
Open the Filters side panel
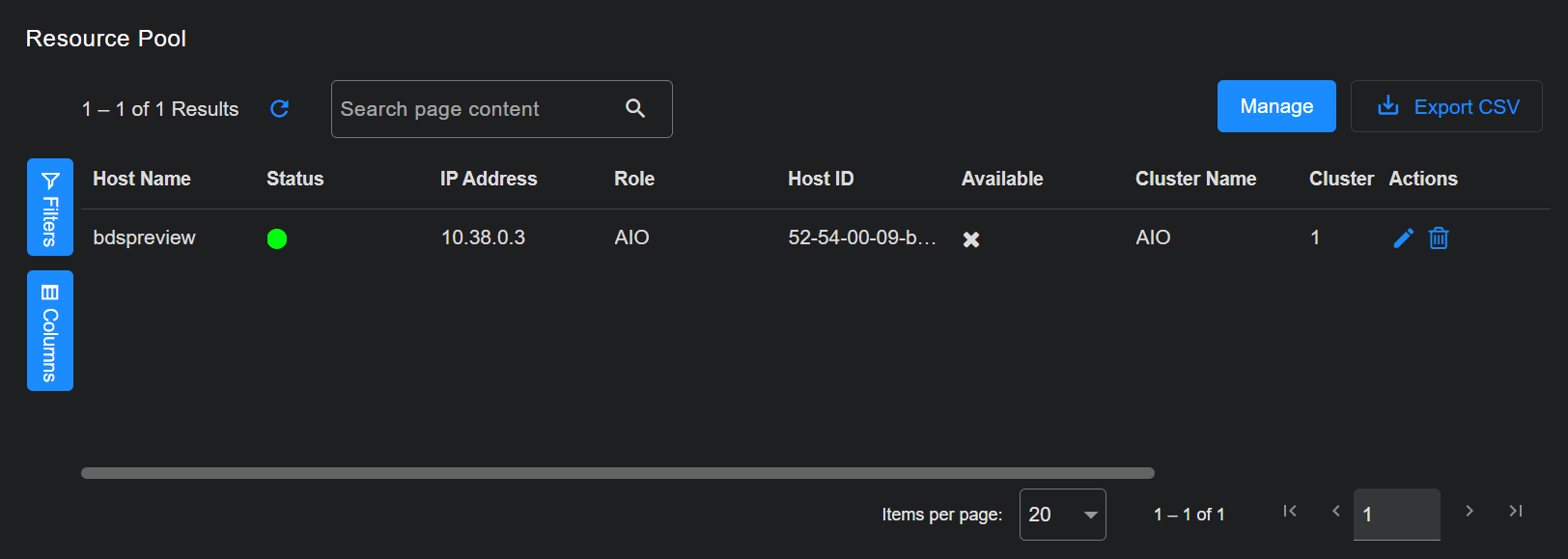[50, 207]
